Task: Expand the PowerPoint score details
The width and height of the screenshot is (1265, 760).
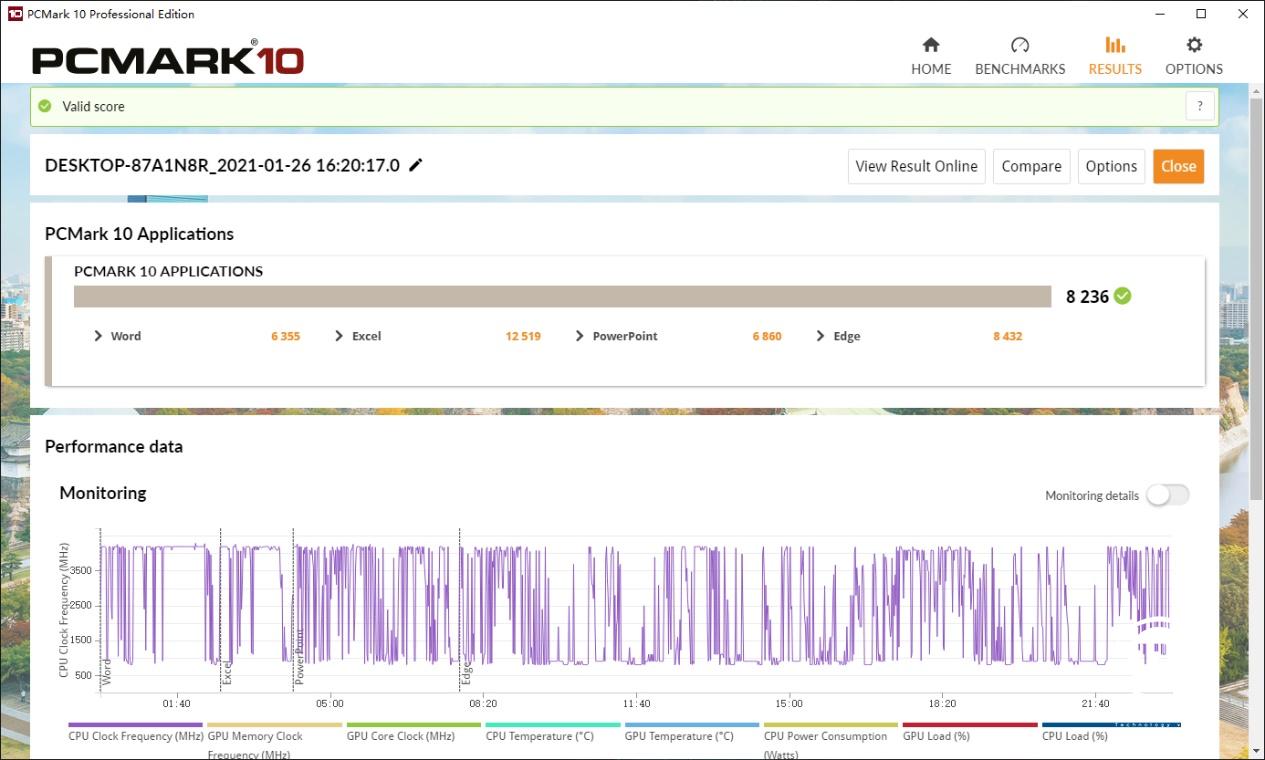Action: (580, 336)
